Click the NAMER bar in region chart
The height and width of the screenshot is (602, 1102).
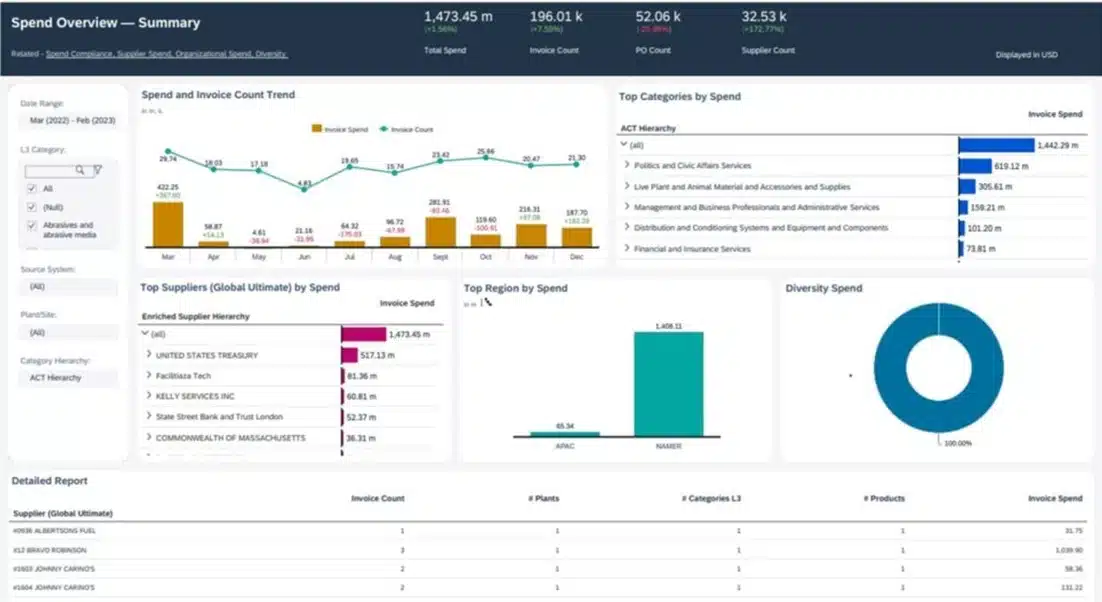pos(668,384)
